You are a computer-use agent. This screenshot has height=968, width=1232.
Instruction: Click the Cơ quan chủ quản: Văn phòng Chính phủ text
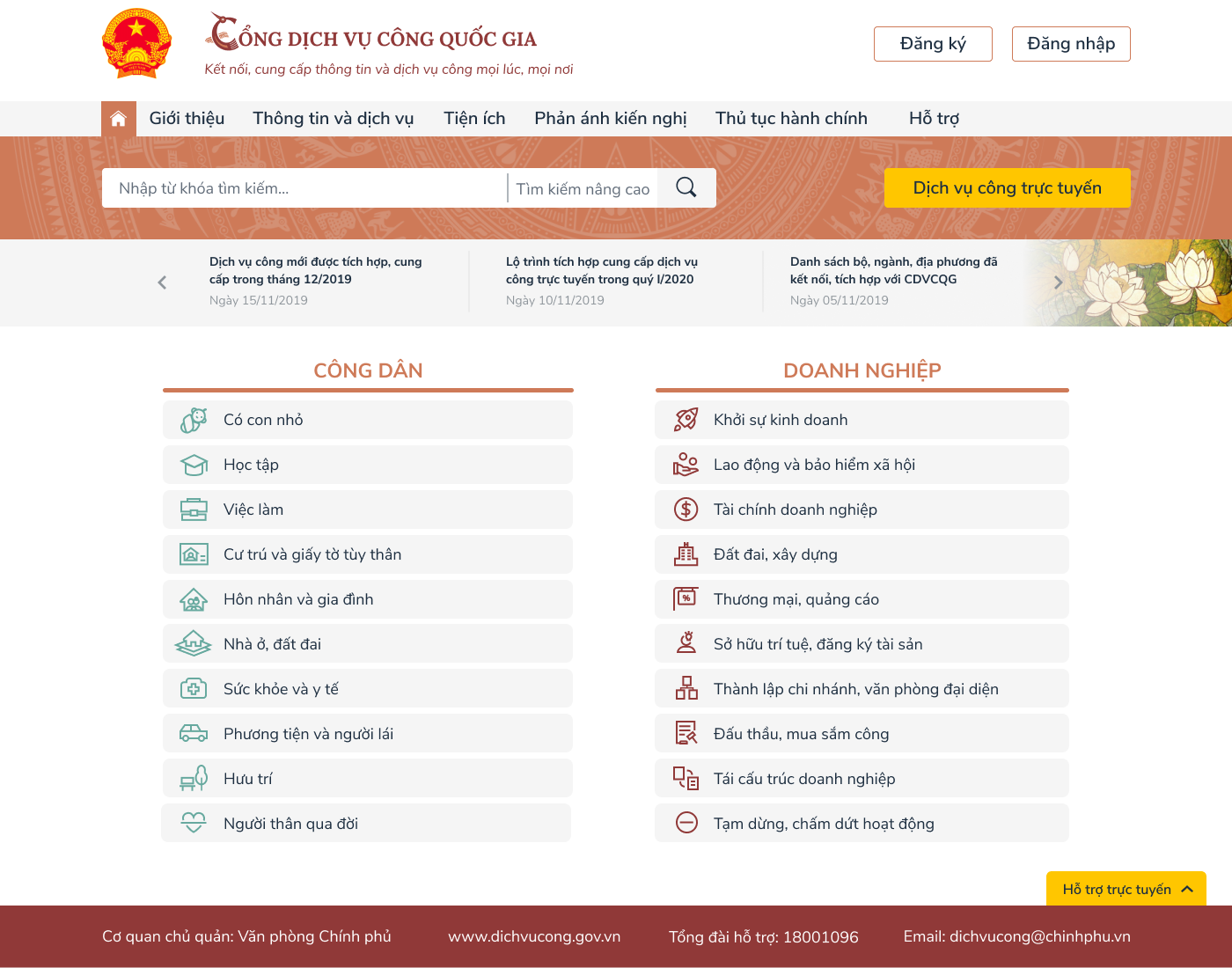coord(246,936)
